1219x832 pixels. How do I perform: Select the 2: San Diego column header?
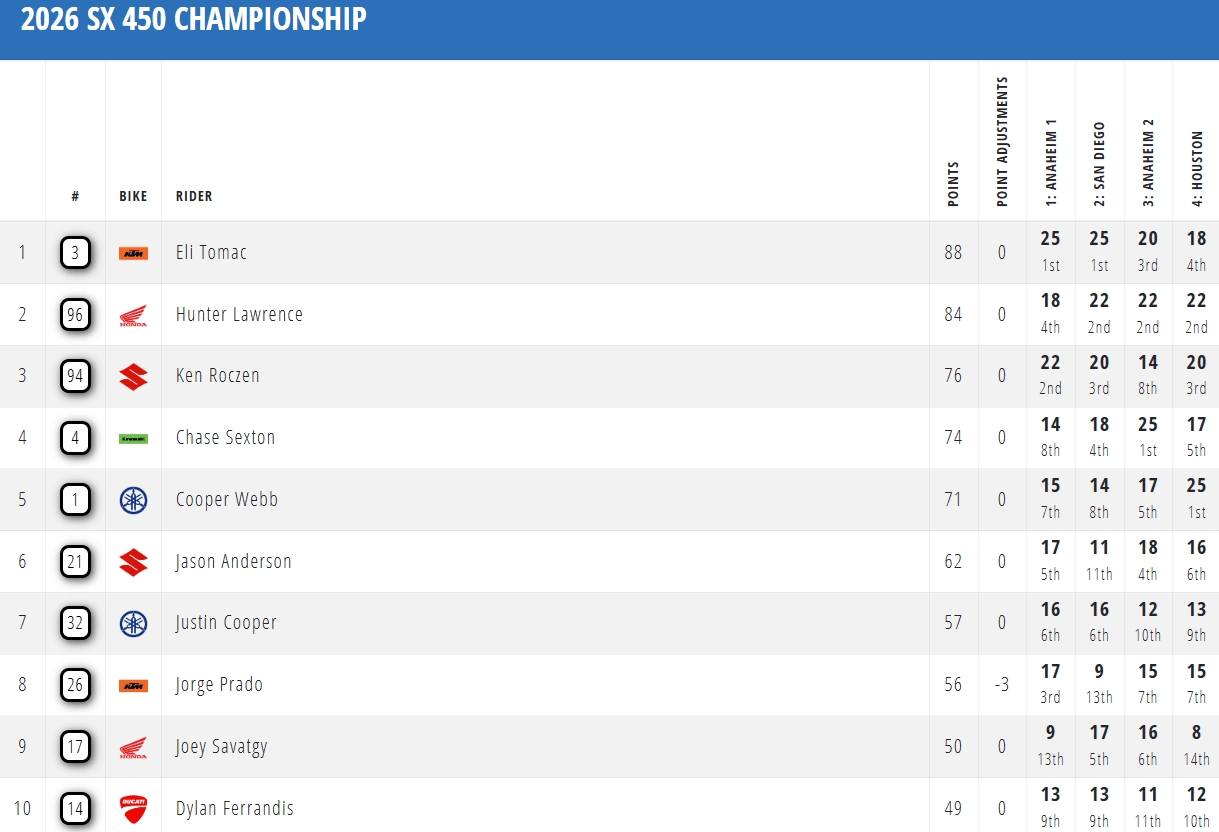1099,164
